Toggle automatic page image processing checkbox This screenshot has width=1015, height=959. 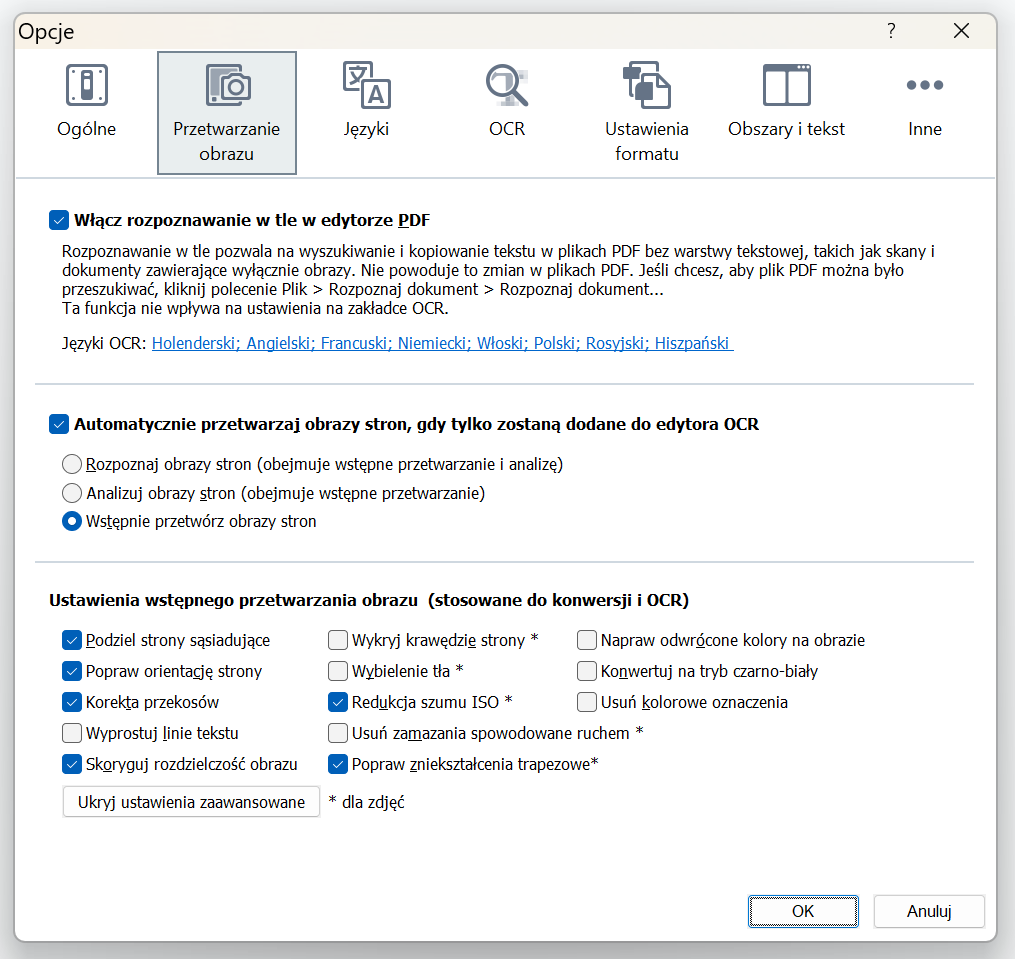[x=59, y=424]
